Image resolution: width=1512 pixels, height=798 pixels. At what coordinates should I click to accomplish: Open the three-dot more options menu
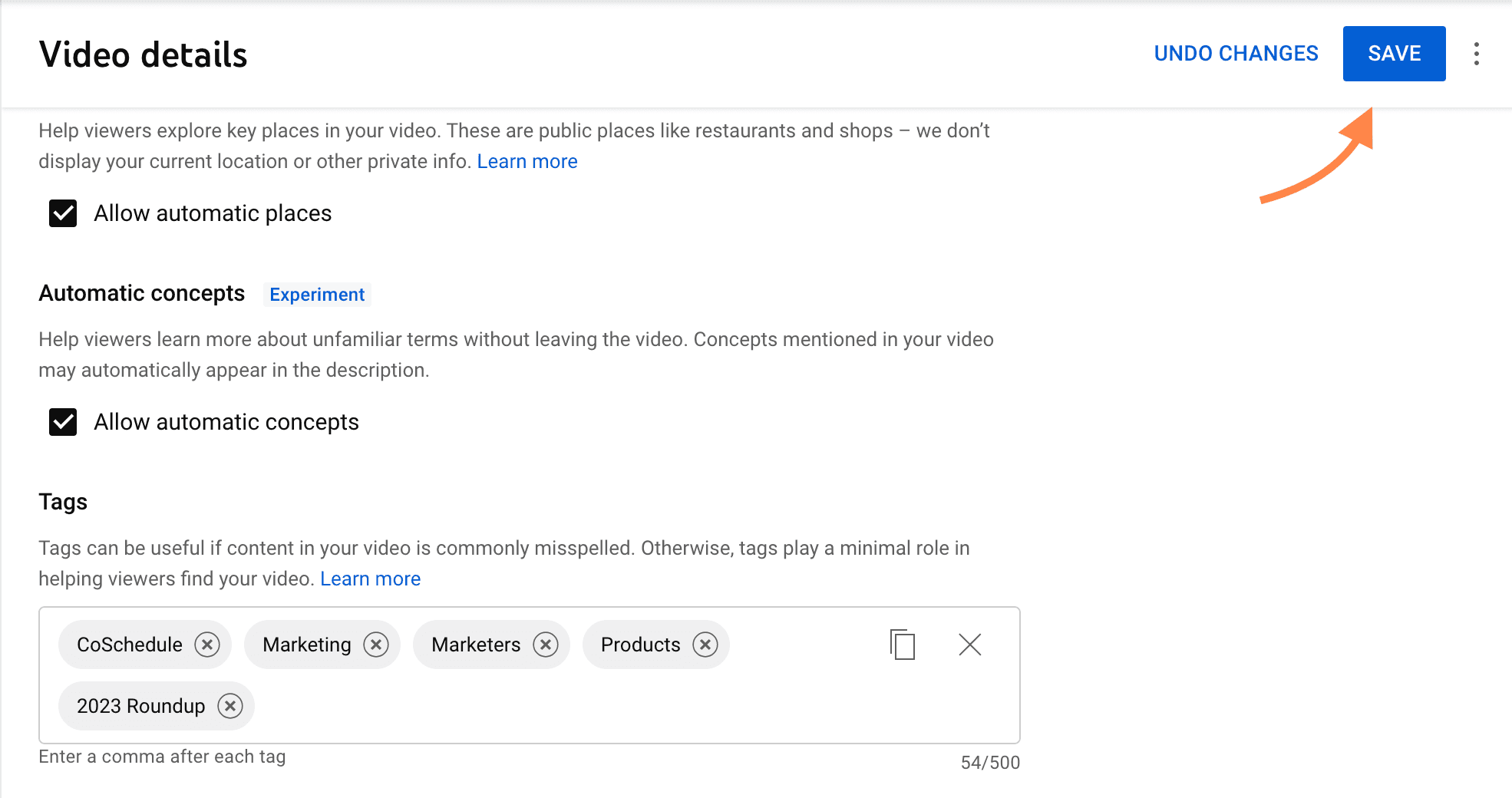(x=1476, y=54)
